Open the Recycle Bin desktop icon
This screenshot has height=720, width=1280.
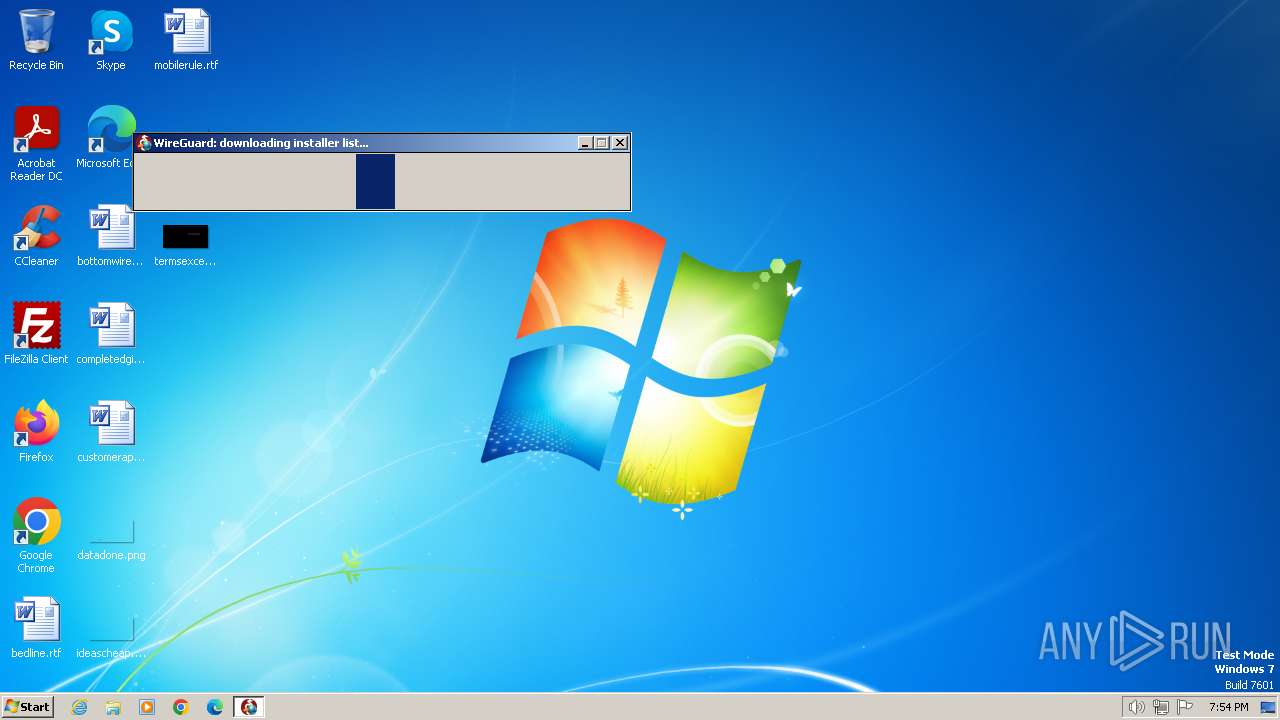36,40
